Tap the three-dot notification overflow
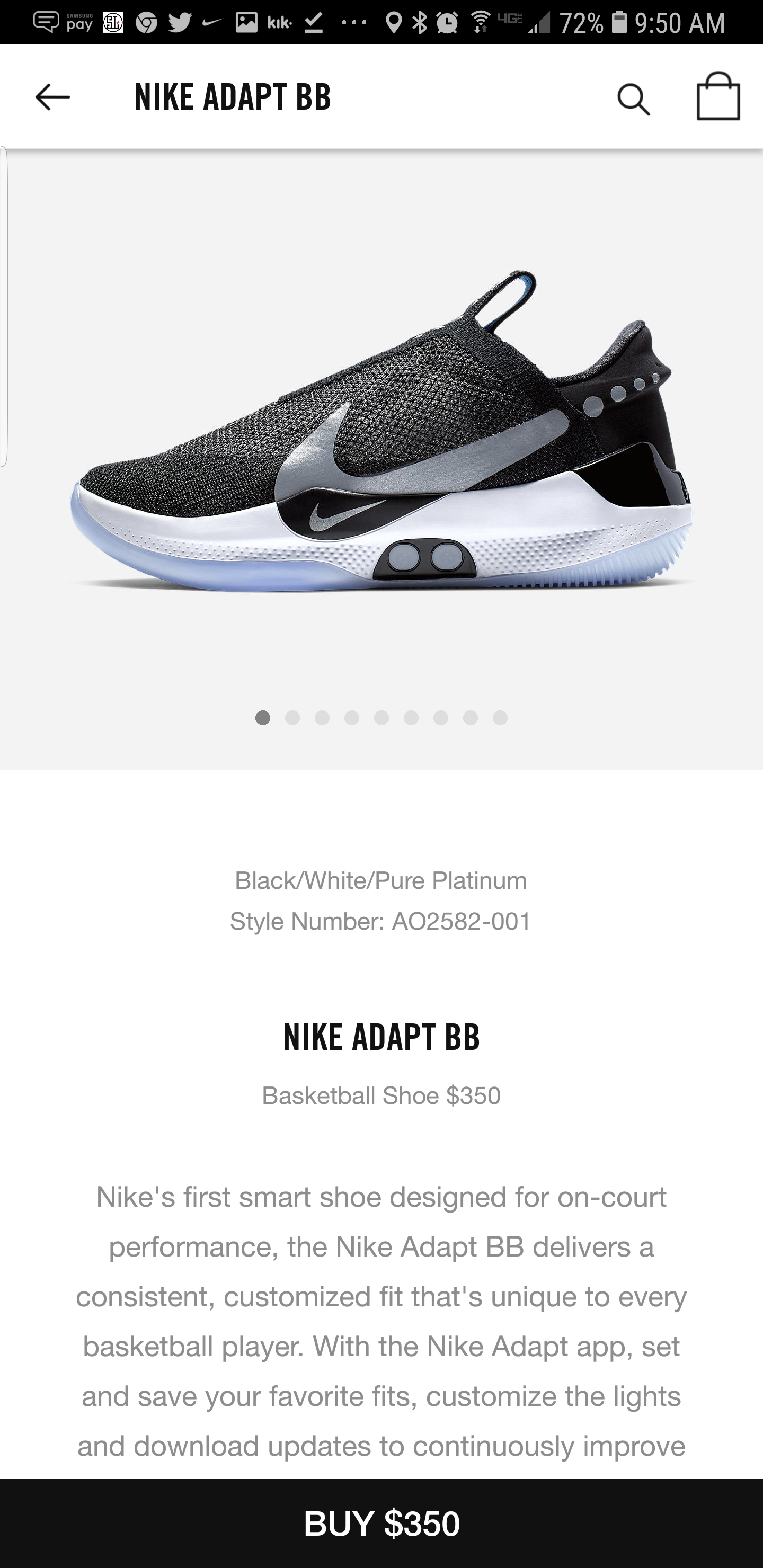Image resolution: width=763 pixels, height=1568 pixels. pyautogui.click(x=354, y=23)
